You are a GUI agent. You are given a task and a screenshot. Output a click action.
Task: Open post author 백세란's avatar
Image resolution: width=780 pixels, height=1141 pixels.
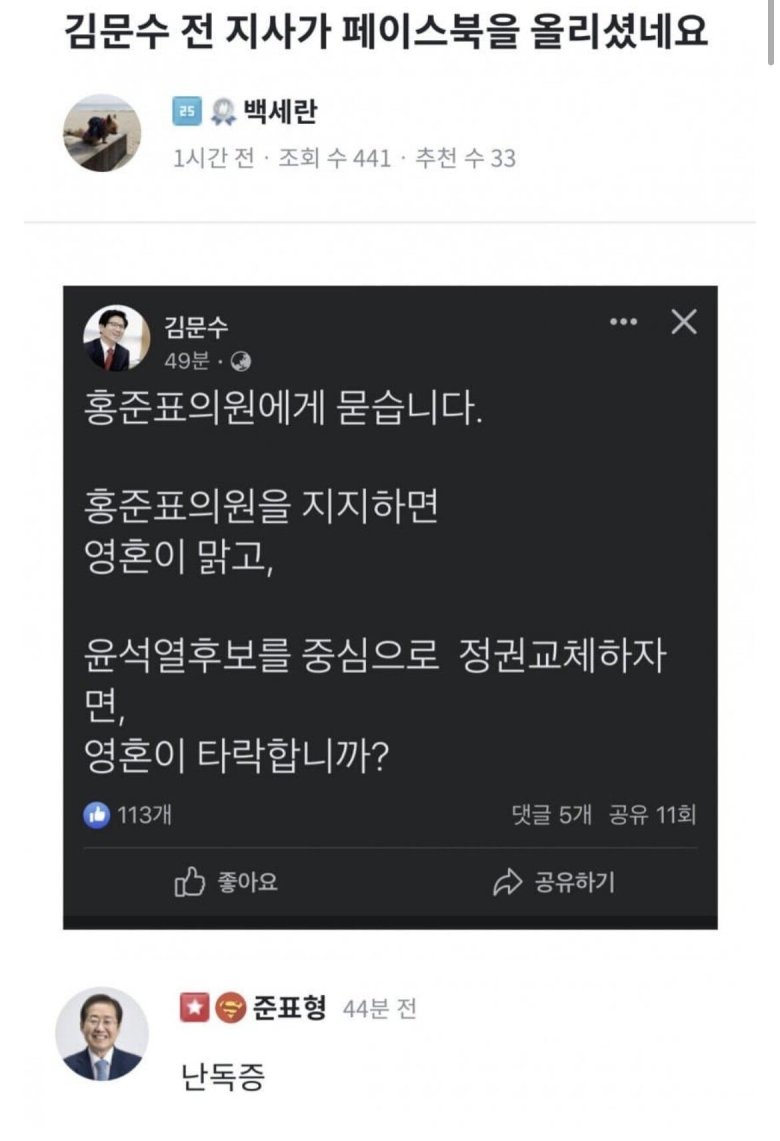click(x=102, y=134)
